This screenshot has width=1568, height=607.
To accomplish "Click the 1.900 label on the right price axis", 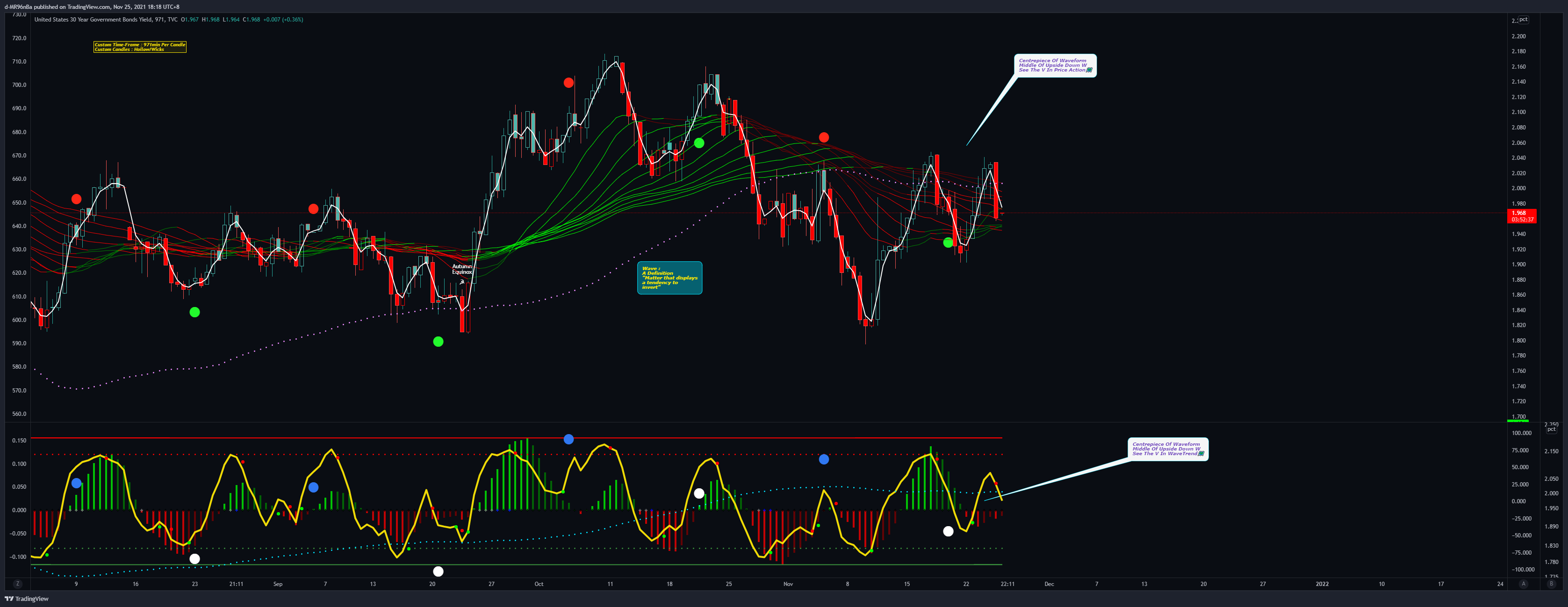I will click(x=1519, y=264).
